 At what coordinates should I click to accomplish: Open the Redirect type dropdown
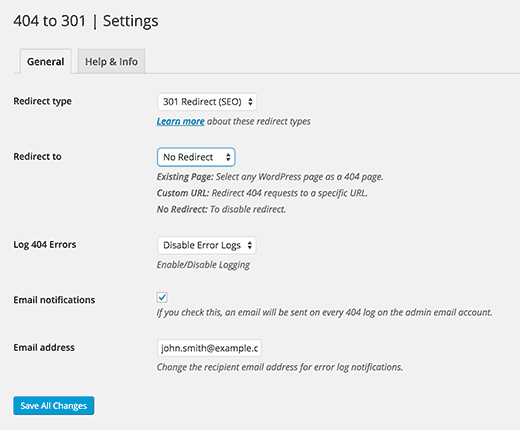207,102
